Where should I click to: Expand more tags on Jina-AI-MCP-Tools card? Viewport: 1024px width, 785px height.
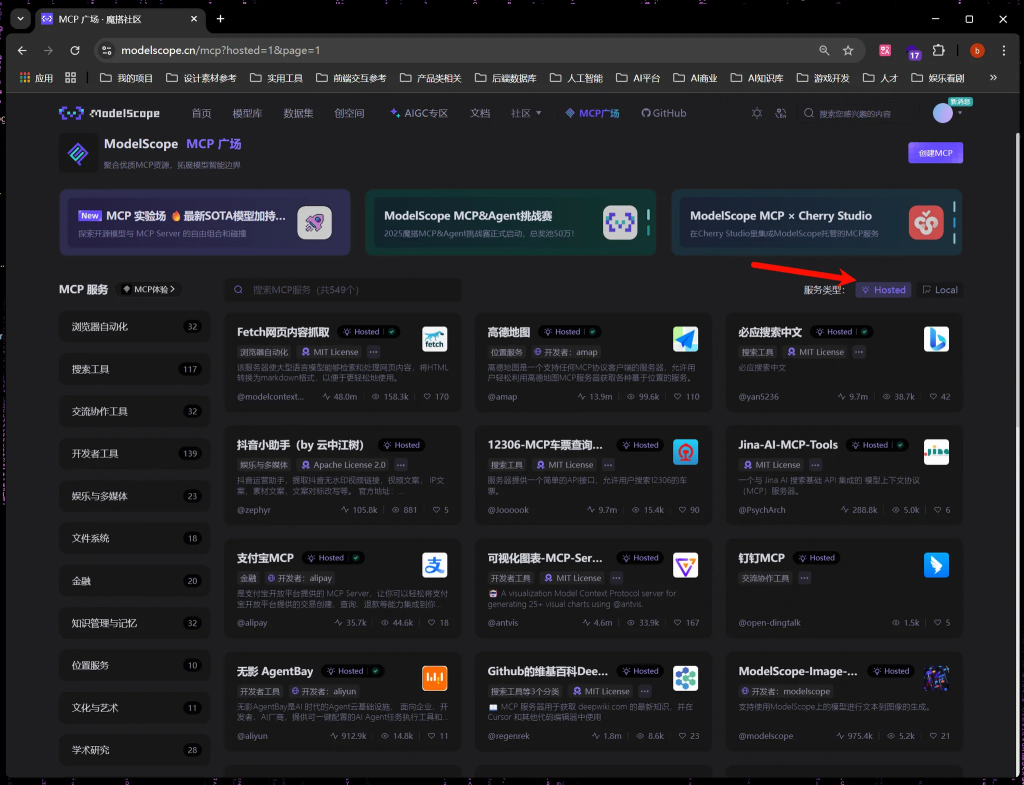[815, 465]
